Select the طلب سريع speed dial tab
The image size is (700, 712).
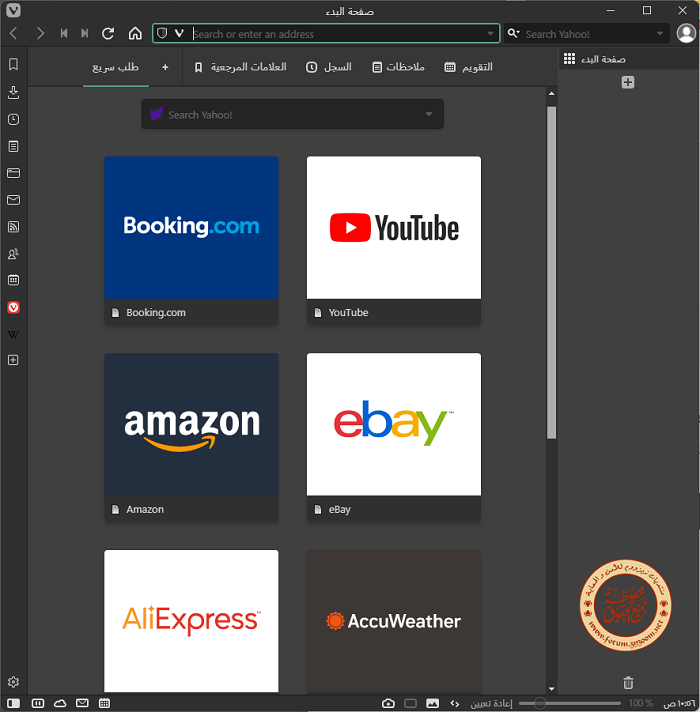point(115,67)
